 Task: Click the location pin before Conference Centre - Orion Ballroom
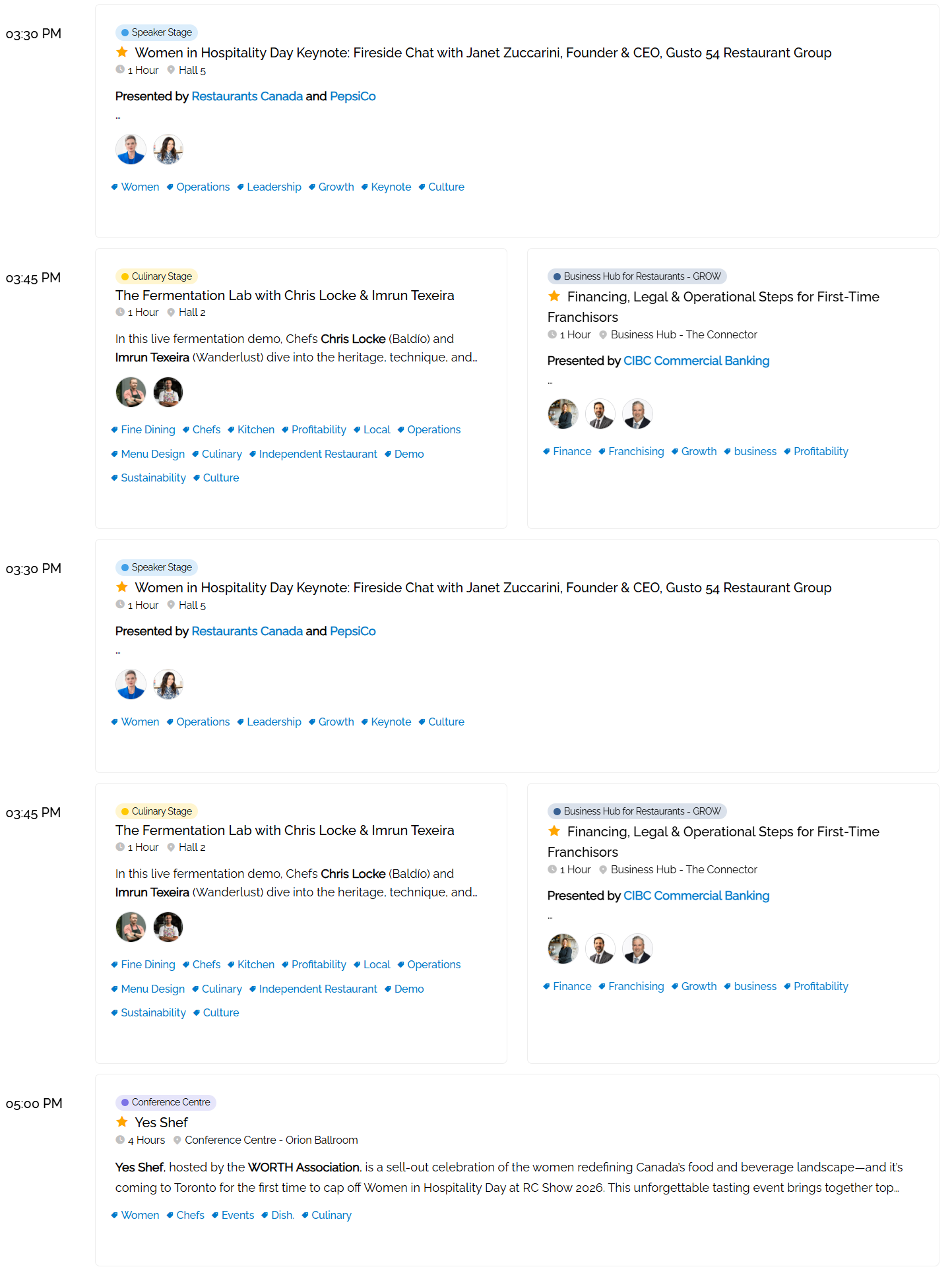coord(177,1140)
